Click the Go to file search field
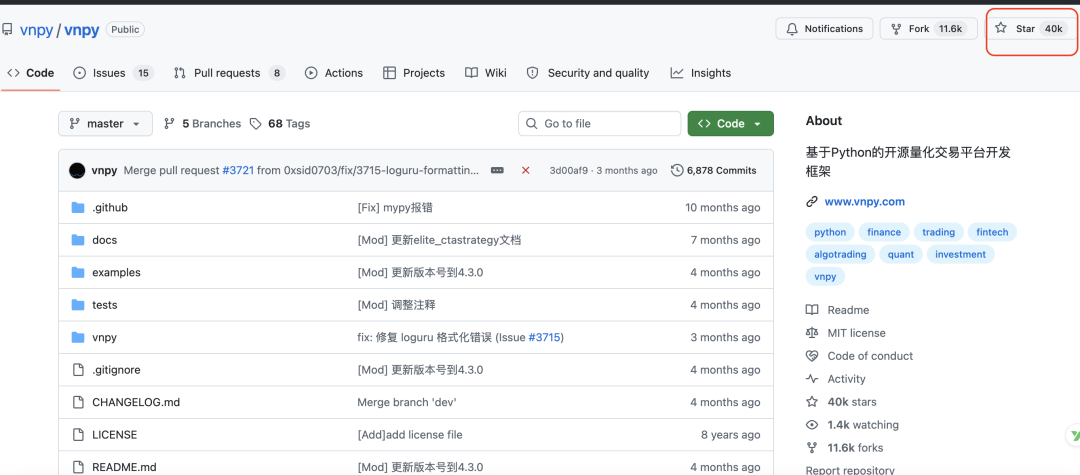This screenshot has width=1080, height=475. [x=599, y=124]
